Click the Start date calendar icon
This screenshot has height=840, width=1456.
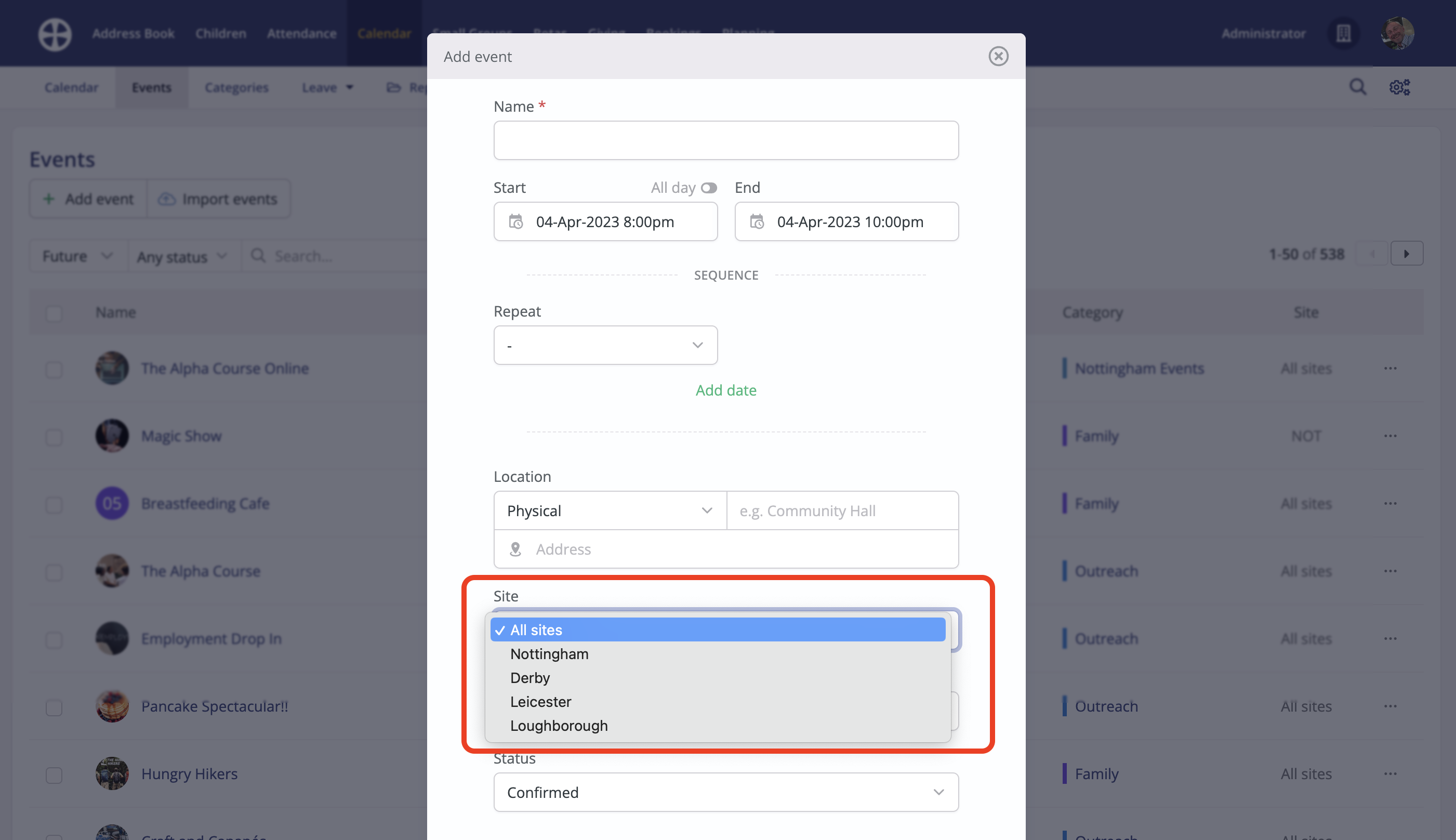(x=515, y=221)
